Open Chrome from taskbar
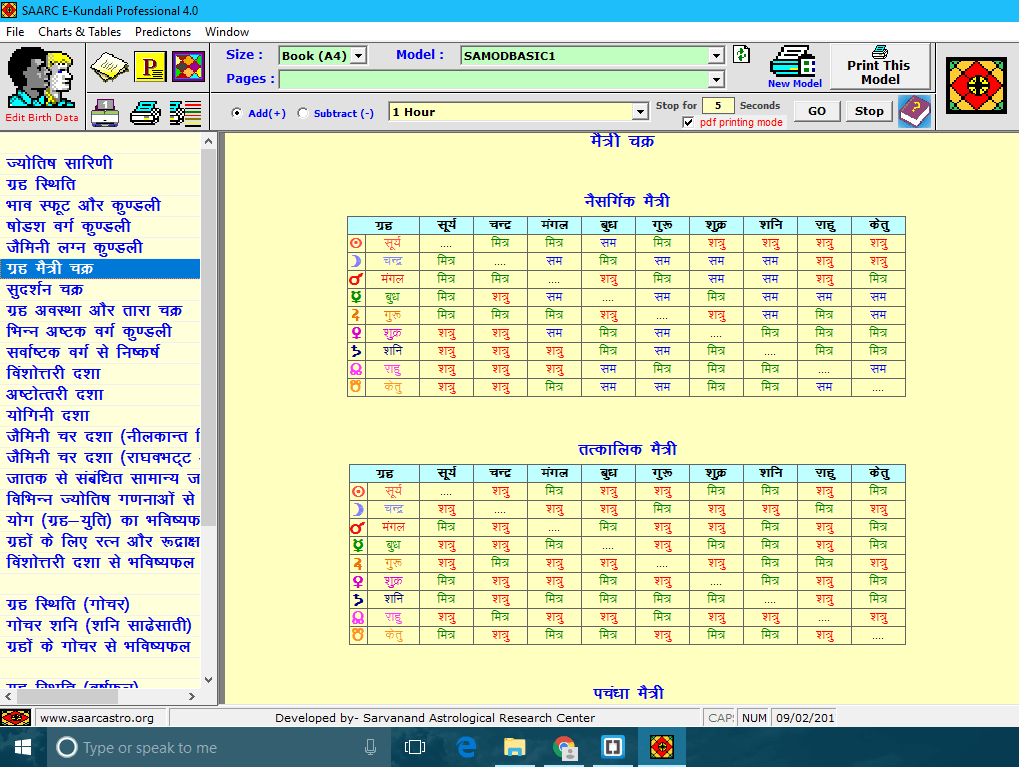This screenshot has width=1019, height=767. (x=564, y=748)
